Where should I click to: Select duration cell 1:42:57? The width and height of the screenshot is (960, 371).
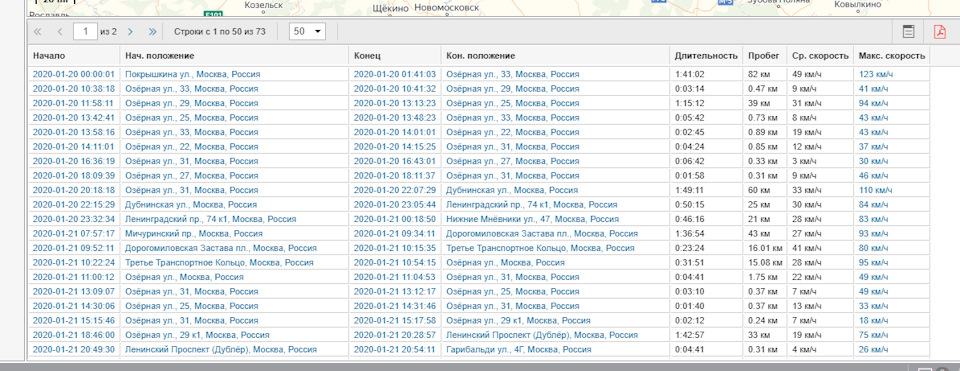pos(706,335)
